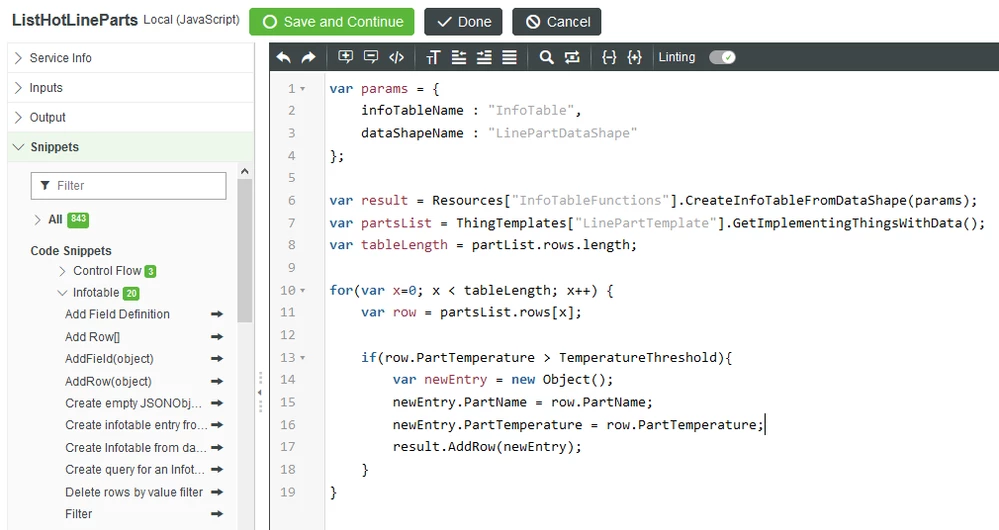Click the "LinePartDataShape" string in code
The image size is (999, 530).
pos(563,133)
